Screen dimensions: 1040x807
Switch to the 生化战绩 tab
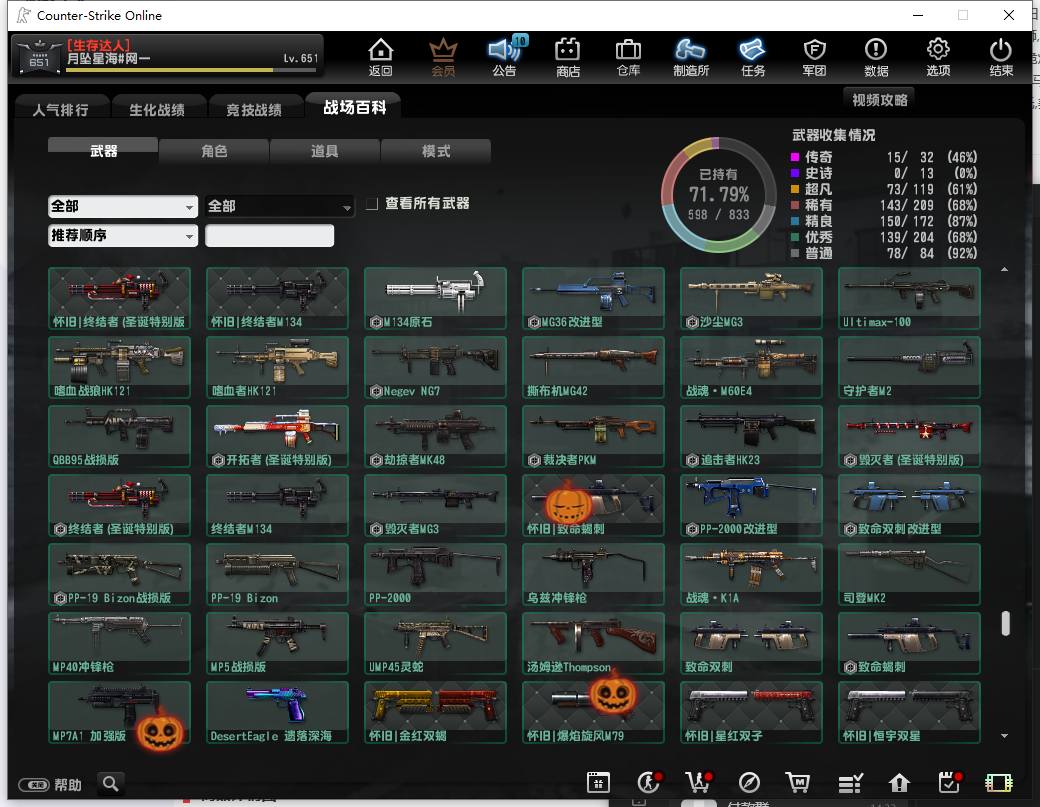(157, 109)
